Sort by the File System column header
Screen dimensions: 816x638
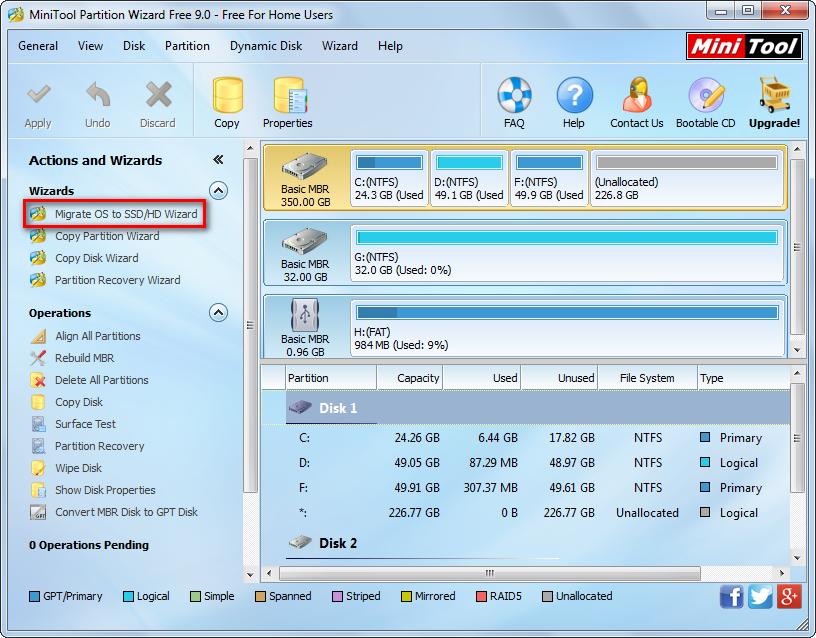tap(647, 378)
